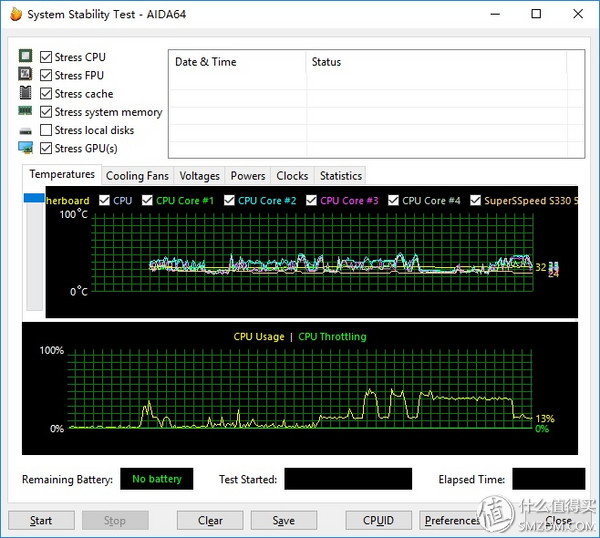Click the cache chip icon beside Stress cache
The image size is (600, 538).
point(26,93)
